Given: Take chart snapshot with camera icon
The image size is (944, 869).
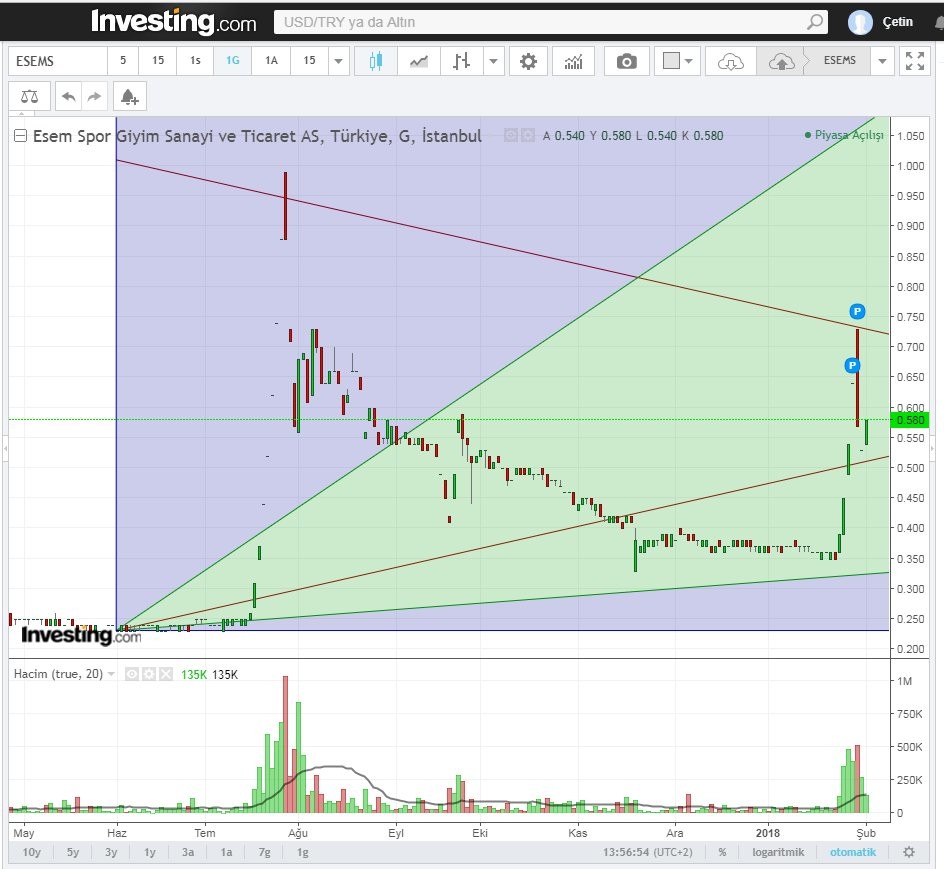Looking at the screenshot, I should tap(626, 61).
